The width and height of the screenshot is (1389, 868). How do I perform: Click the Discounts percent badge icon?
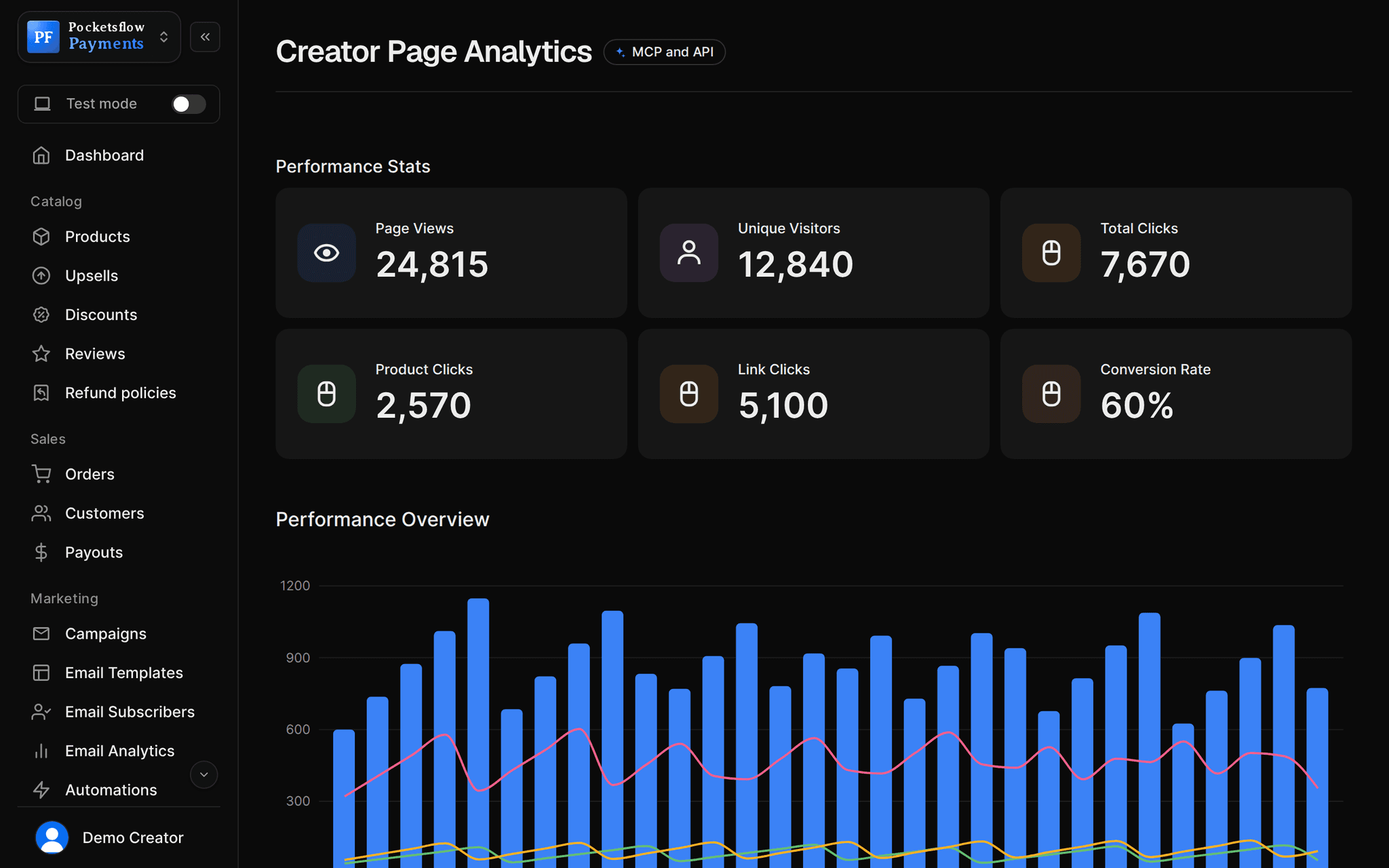(41, 315)
